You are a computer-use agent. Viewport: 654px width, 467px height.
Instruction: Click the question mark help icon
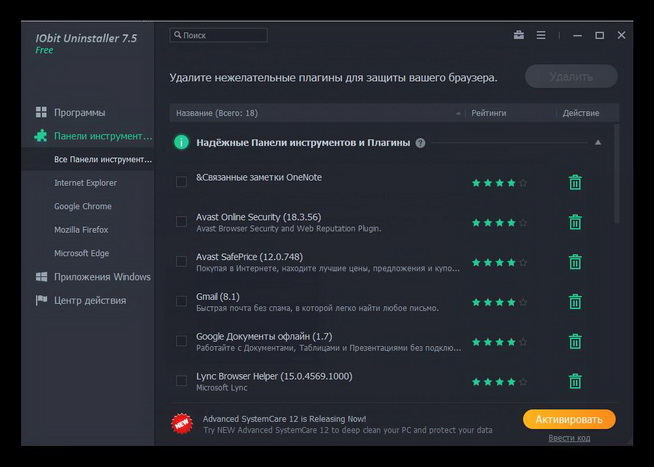pos(420,143)
